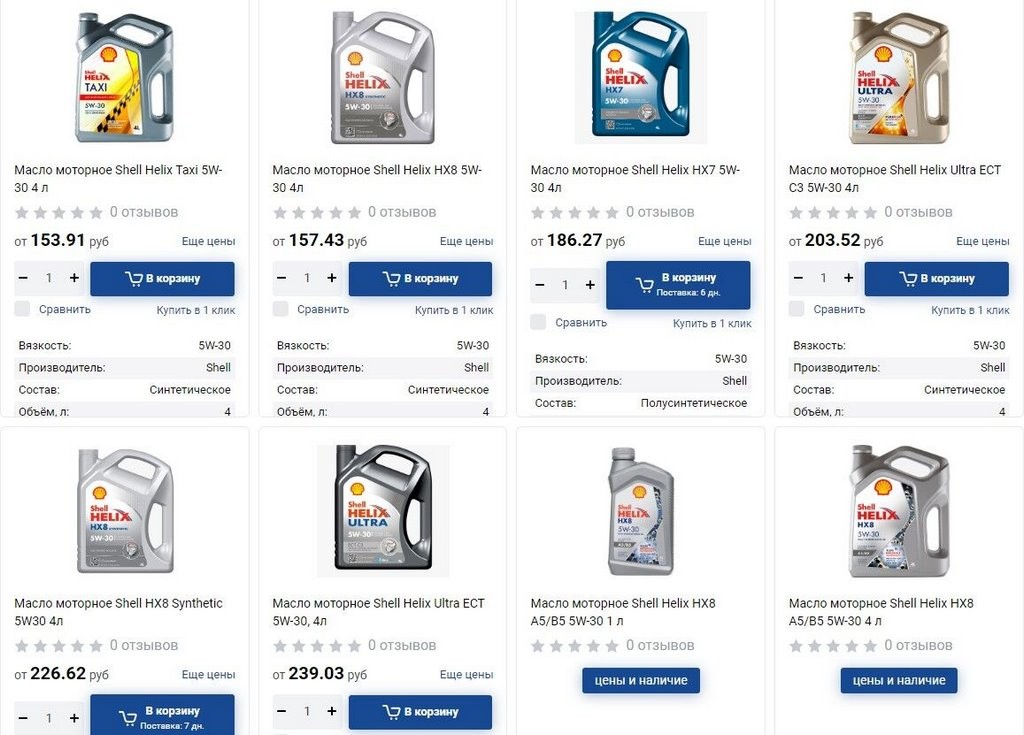Expand more prices for Helix Ultra ECT C3
This screenshot has height=735, width=1024.
tap(982, 241)
